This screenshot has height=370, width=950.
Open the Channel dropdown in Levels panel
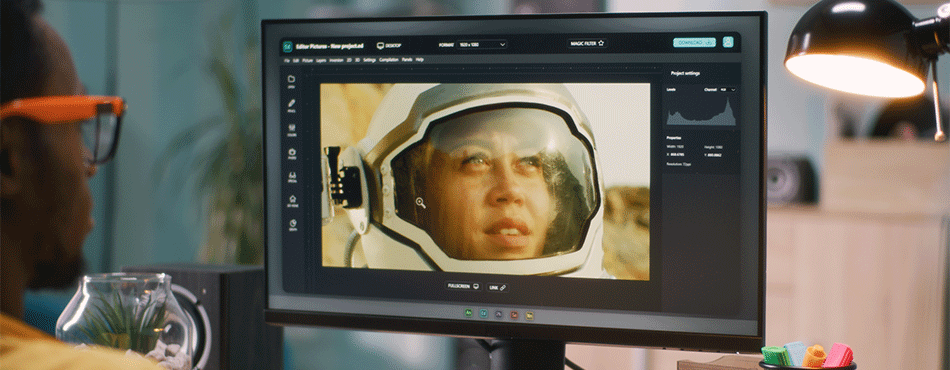[x=727, y=89]
